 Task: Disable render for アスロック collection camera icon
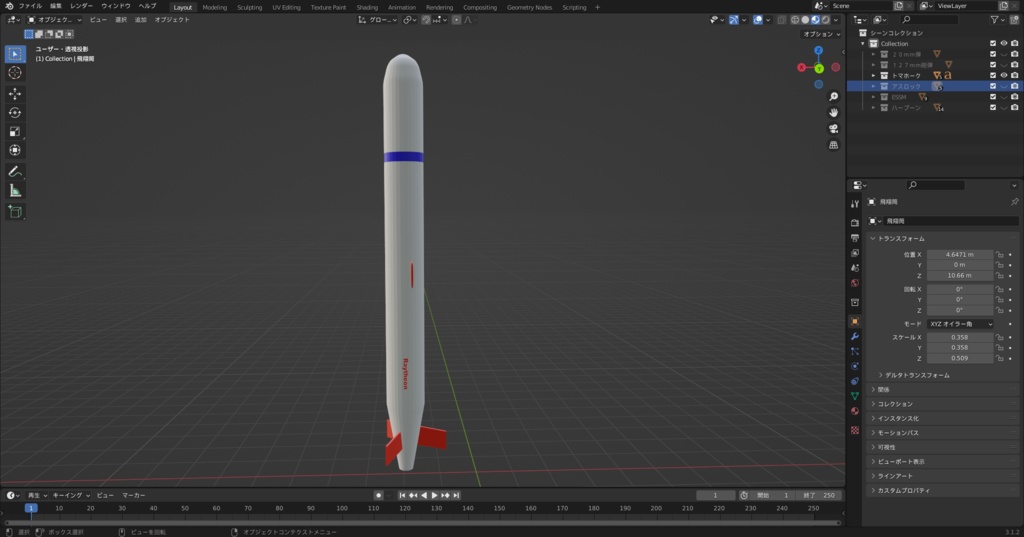1015,86
